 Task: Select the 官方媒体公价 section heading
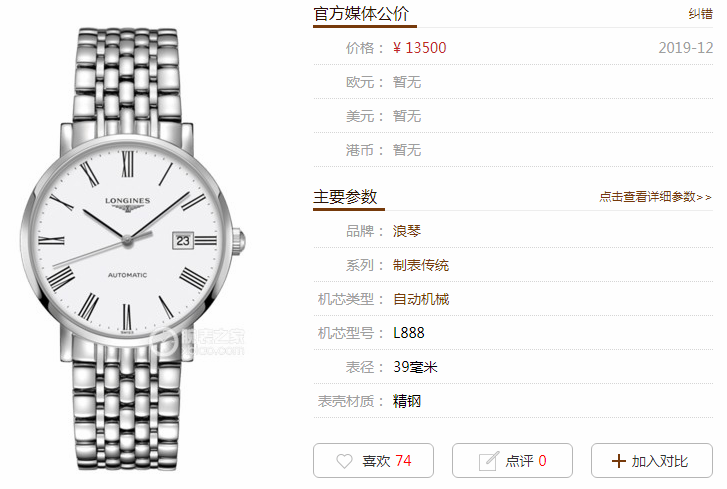(x=361, y=14)
